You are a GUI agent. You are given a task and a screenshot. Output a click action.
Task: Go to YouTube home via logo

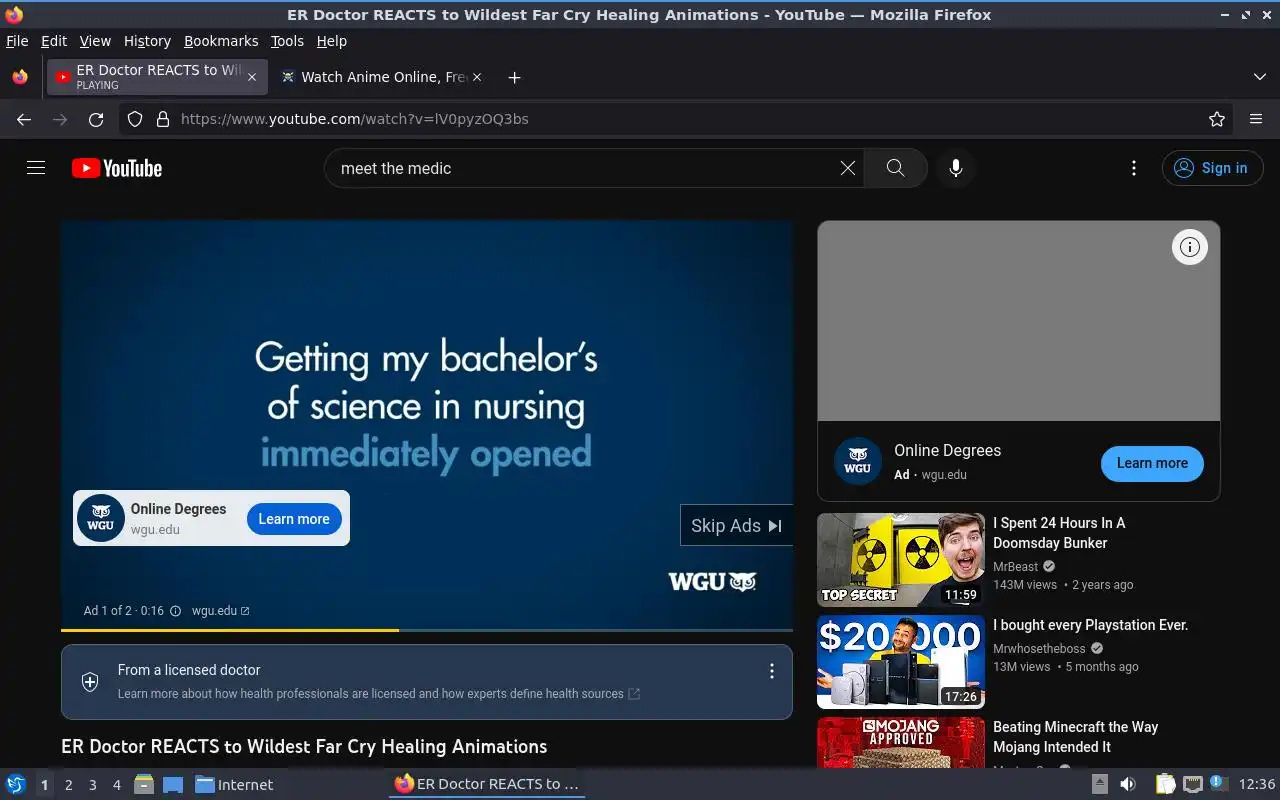(x=117, y=168)
